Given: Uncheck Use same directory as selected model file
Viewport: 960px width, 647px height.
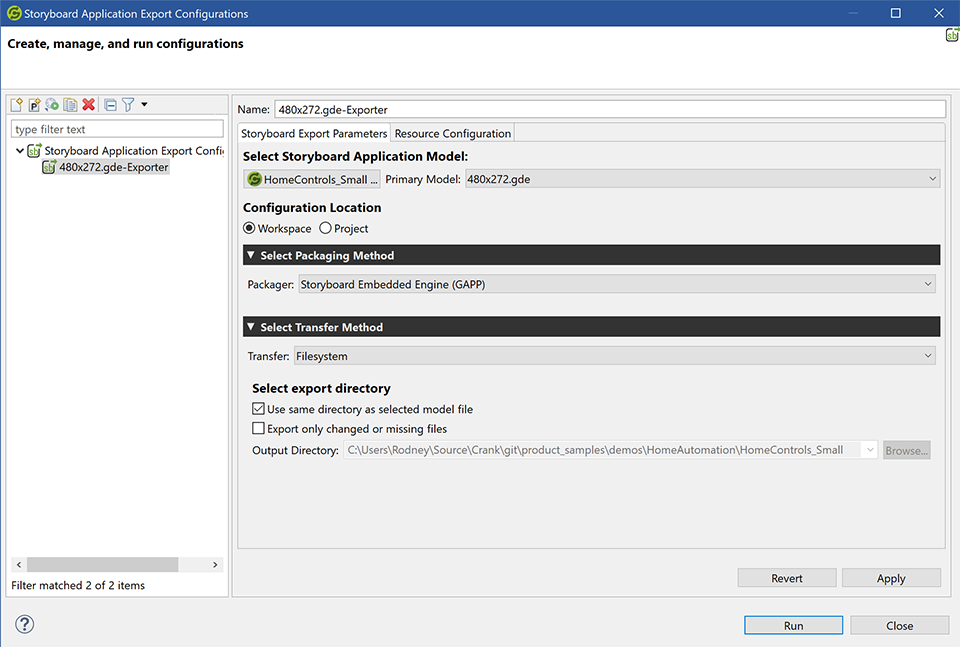Looking at the screenshot, I should [258, 408].
